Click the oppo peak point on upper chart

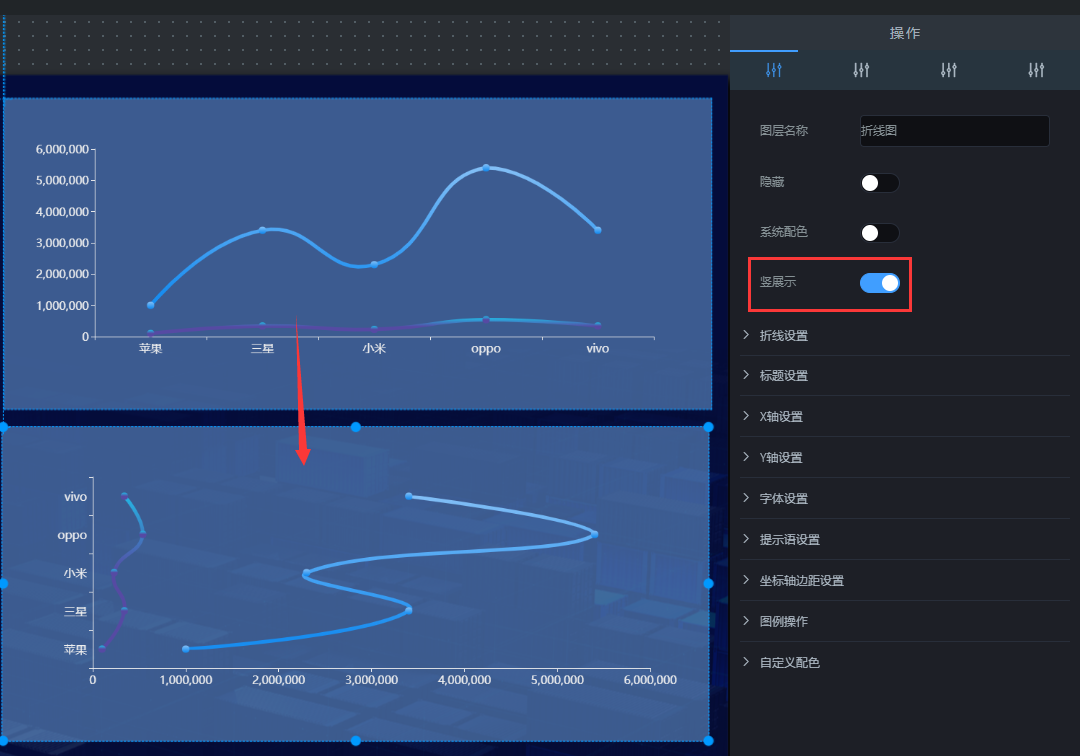coord(486,168)
